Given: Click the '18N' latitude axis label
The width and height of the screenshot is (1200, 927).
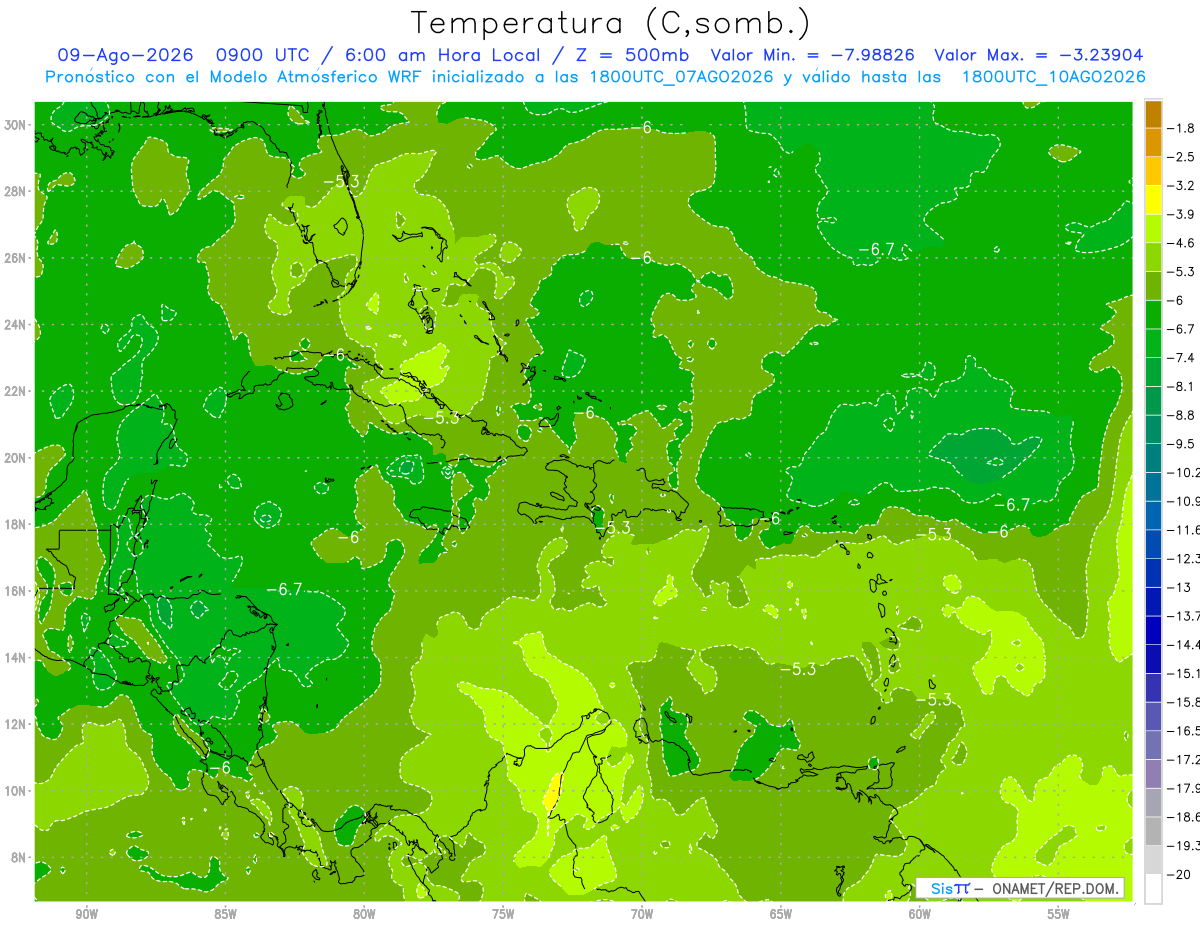Looking at the screenshot, I should [17, 525].
